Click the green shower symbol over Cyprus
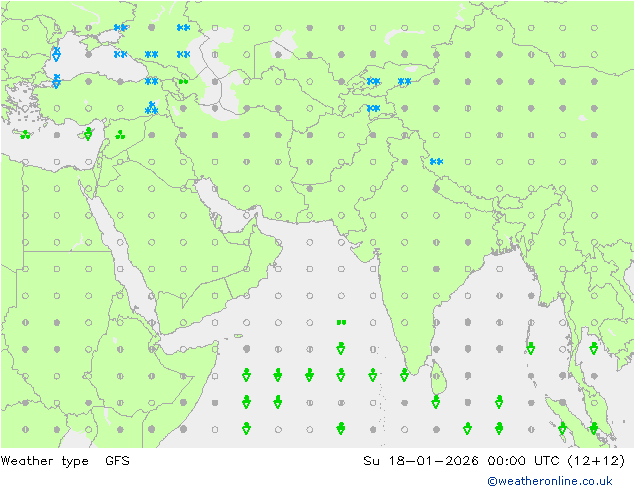 click(88, 134)
